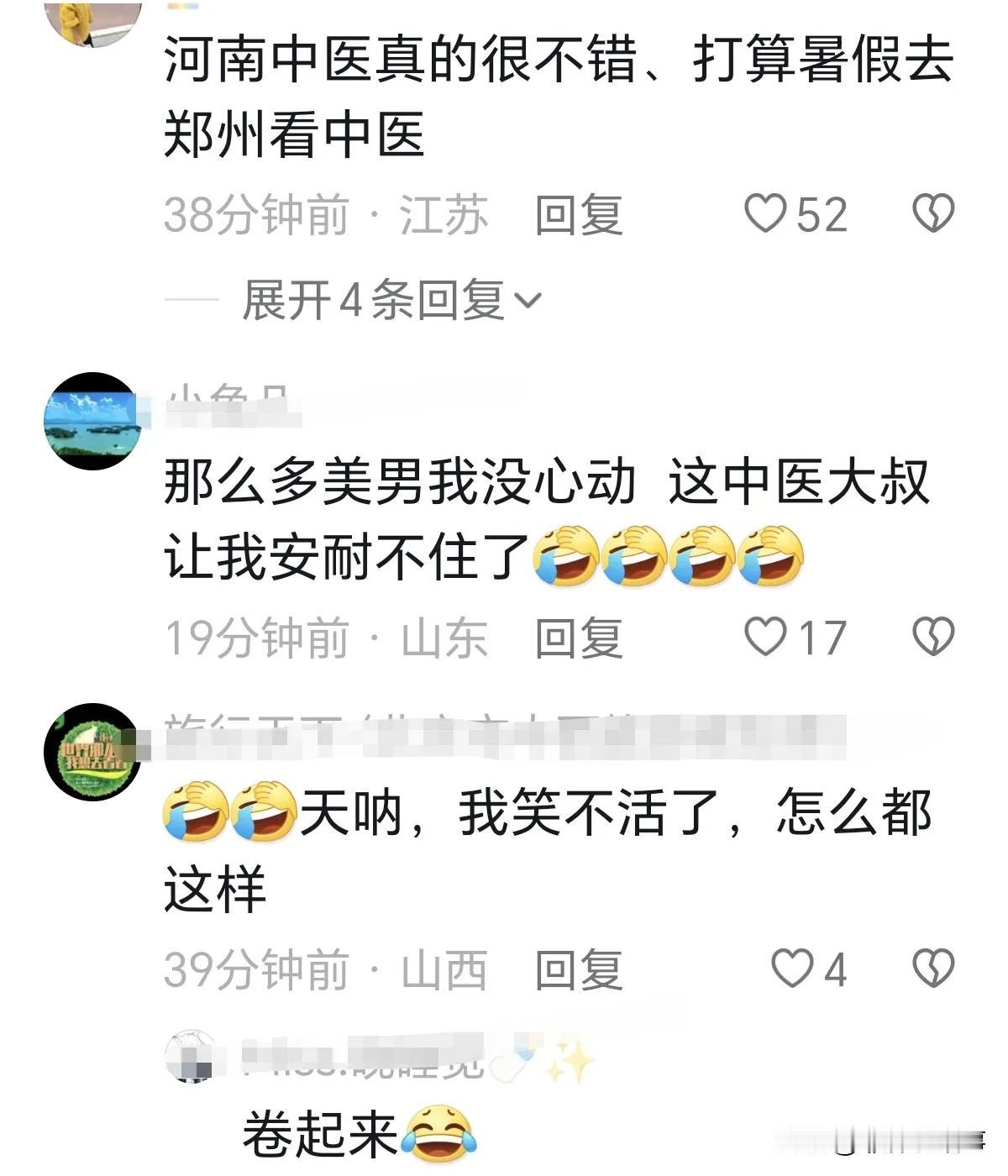Viewport: 1008px width, 1176px height.
Task: Open blurred username above 天呐 comment
Action: coord(504,735)
